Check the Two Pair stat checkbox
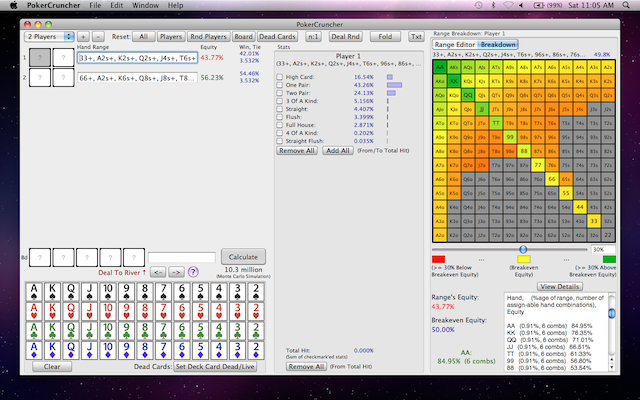The width and height of the screenshot is (640, 400). [x=280, y=93]
